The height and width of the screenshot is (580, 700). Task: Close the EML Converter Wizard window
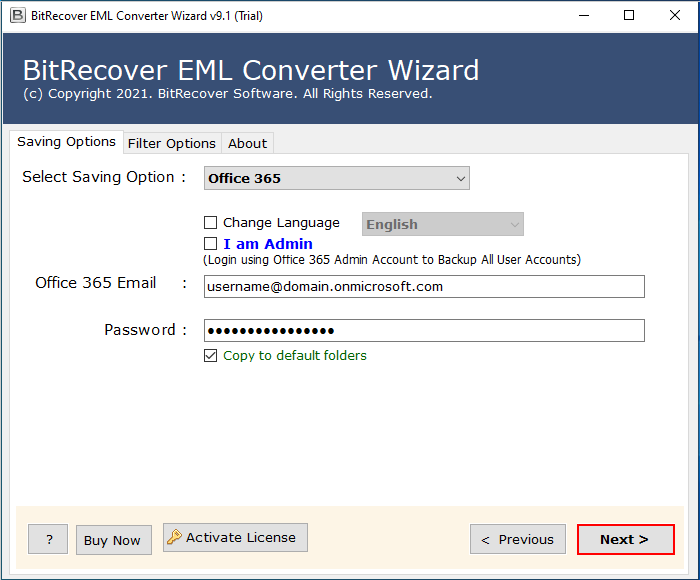pos(674,16)
